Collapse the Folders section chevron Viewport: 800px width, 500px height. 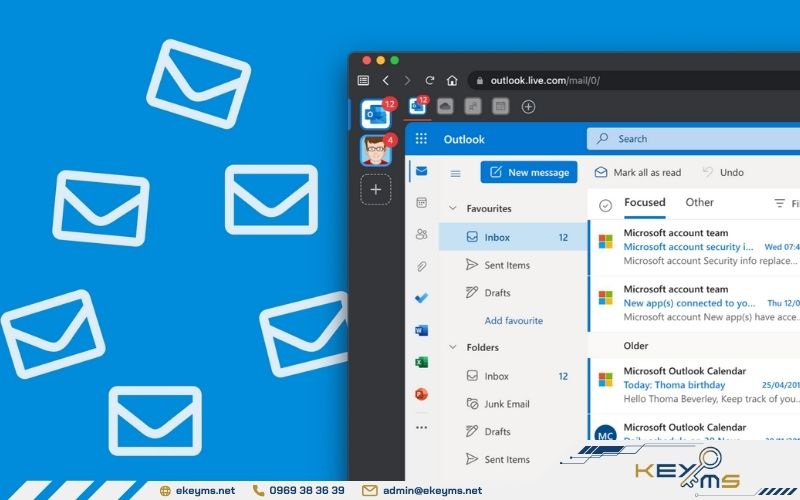[x=452, y=347]
